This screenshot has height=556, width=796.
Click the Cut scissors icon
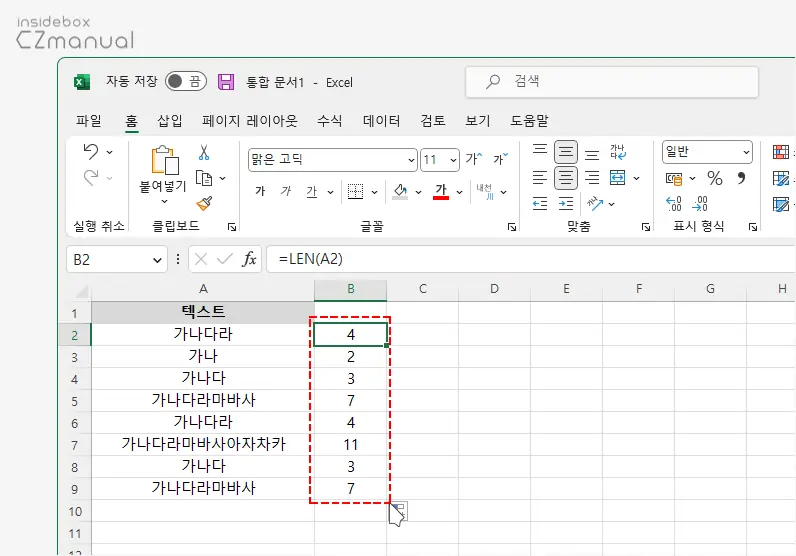coord(204,152)
